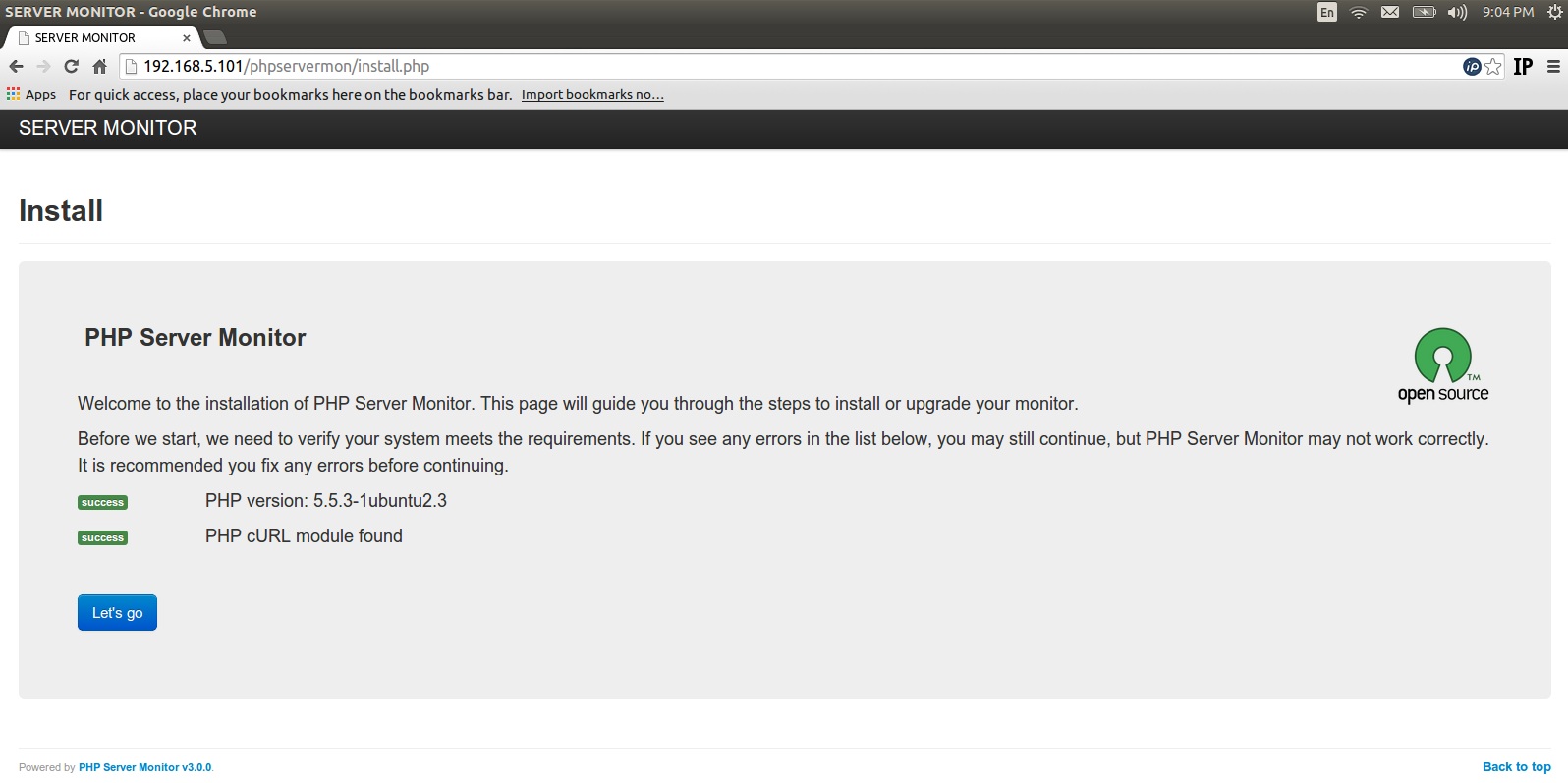Reload the install page
The image size is (1568, 783).
[71, 67]
